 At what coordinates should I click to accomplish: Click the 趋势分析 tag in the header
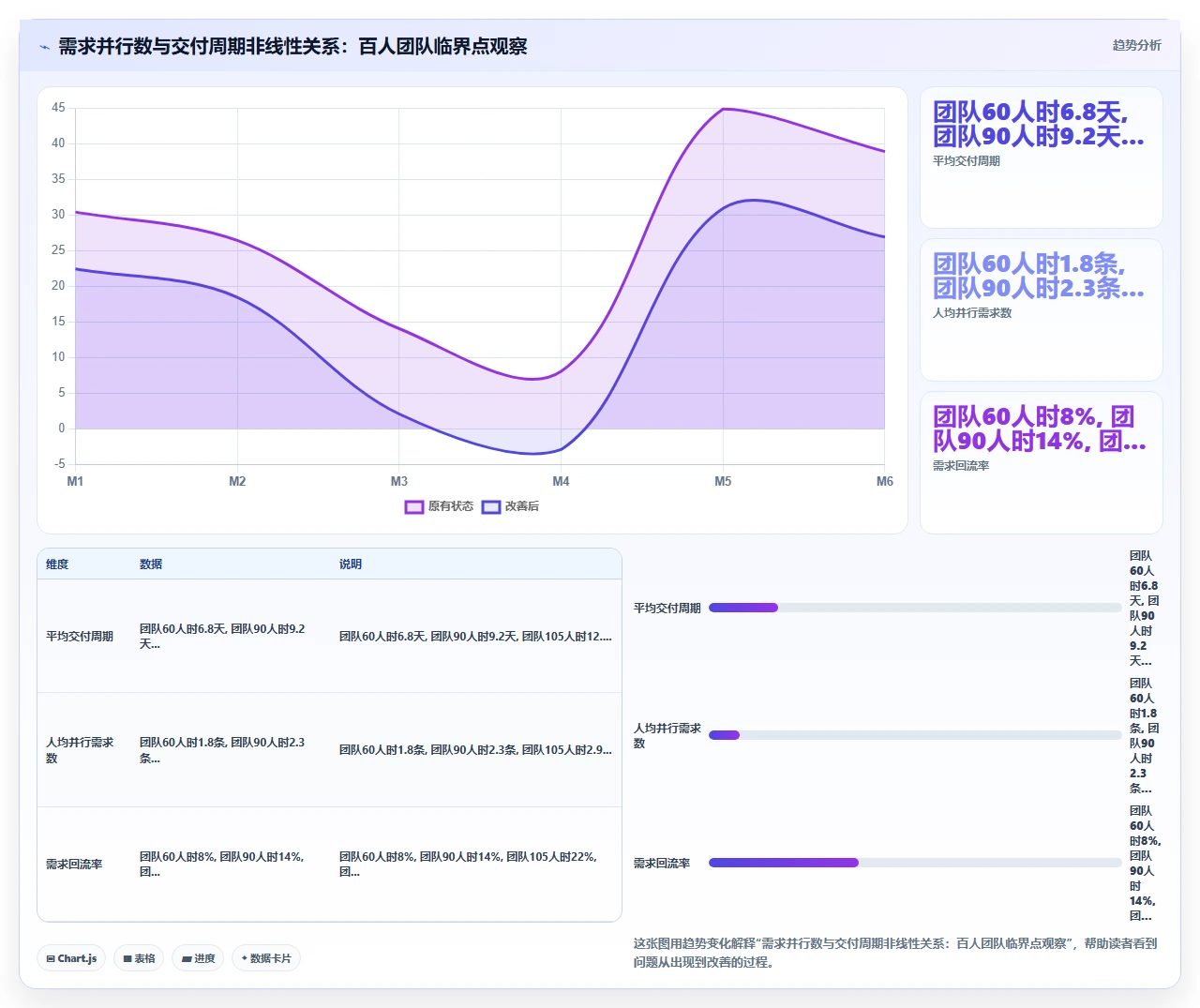1136,45
